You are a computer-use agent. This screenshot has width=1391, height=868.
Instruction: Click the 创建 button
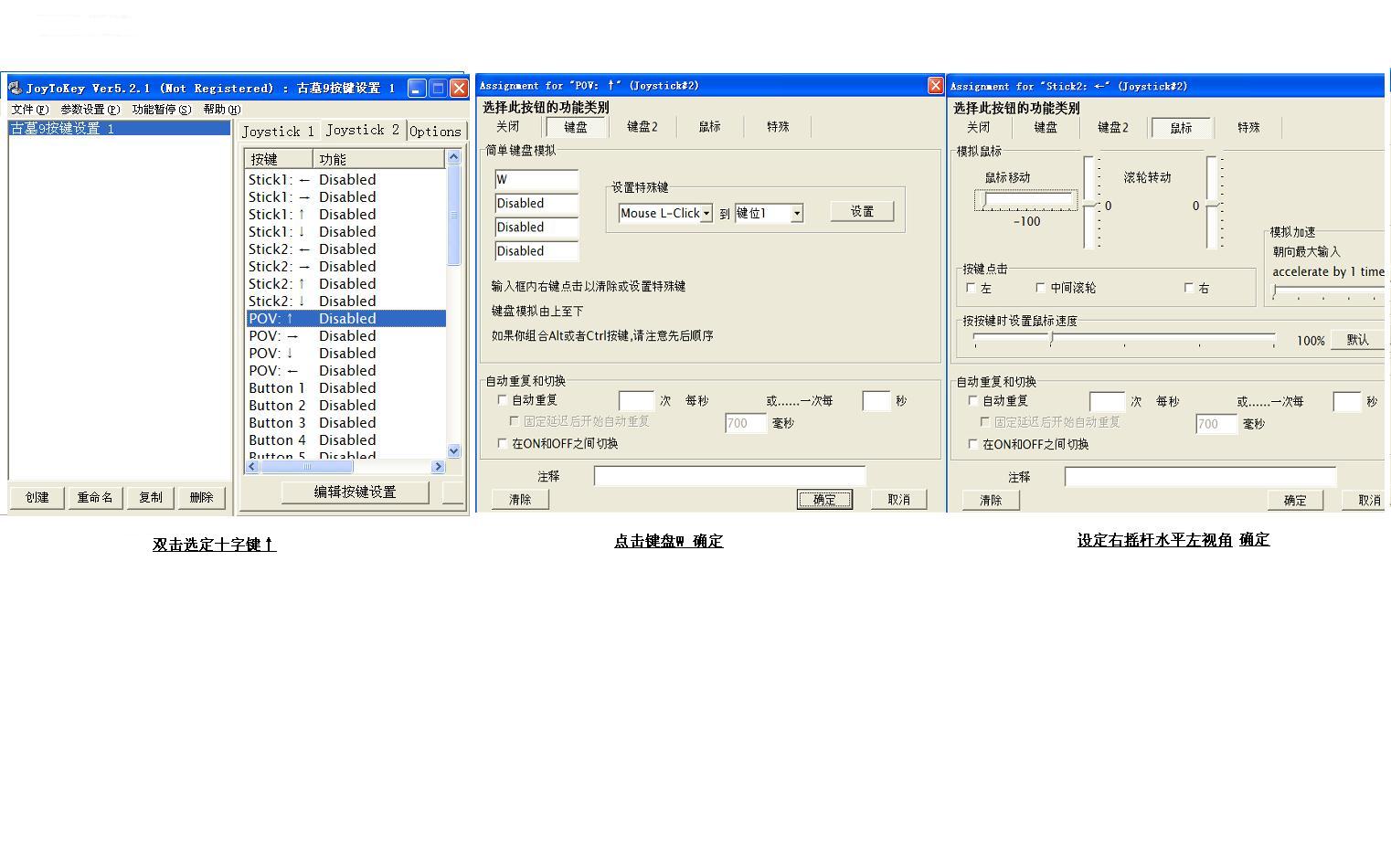click(x=37, y=497)
